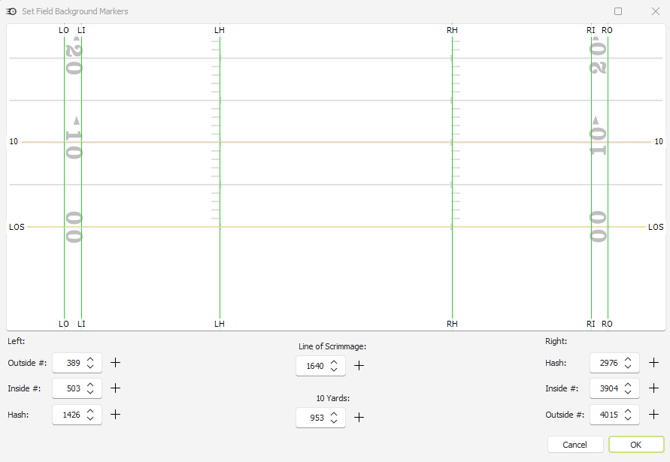Image resolution: width=670 pixels, height=462 pixels.
Task: Increase the Left Inside # value
Action: pyautogui.click(x=90, y=385)
